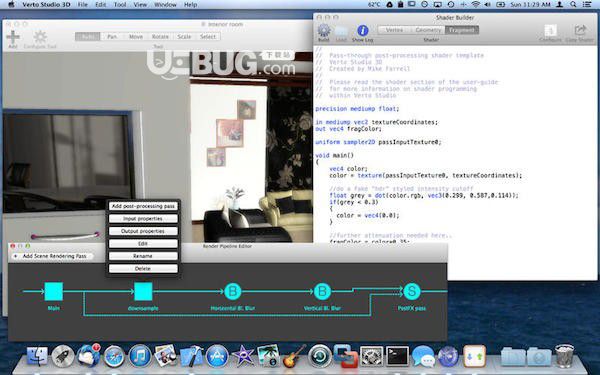Image resolution: width=600 pixels, height=375 pixels.
Task: Open the Verto Studio 3D app menu
Action: pyautogui.click(x=46, y=5)
